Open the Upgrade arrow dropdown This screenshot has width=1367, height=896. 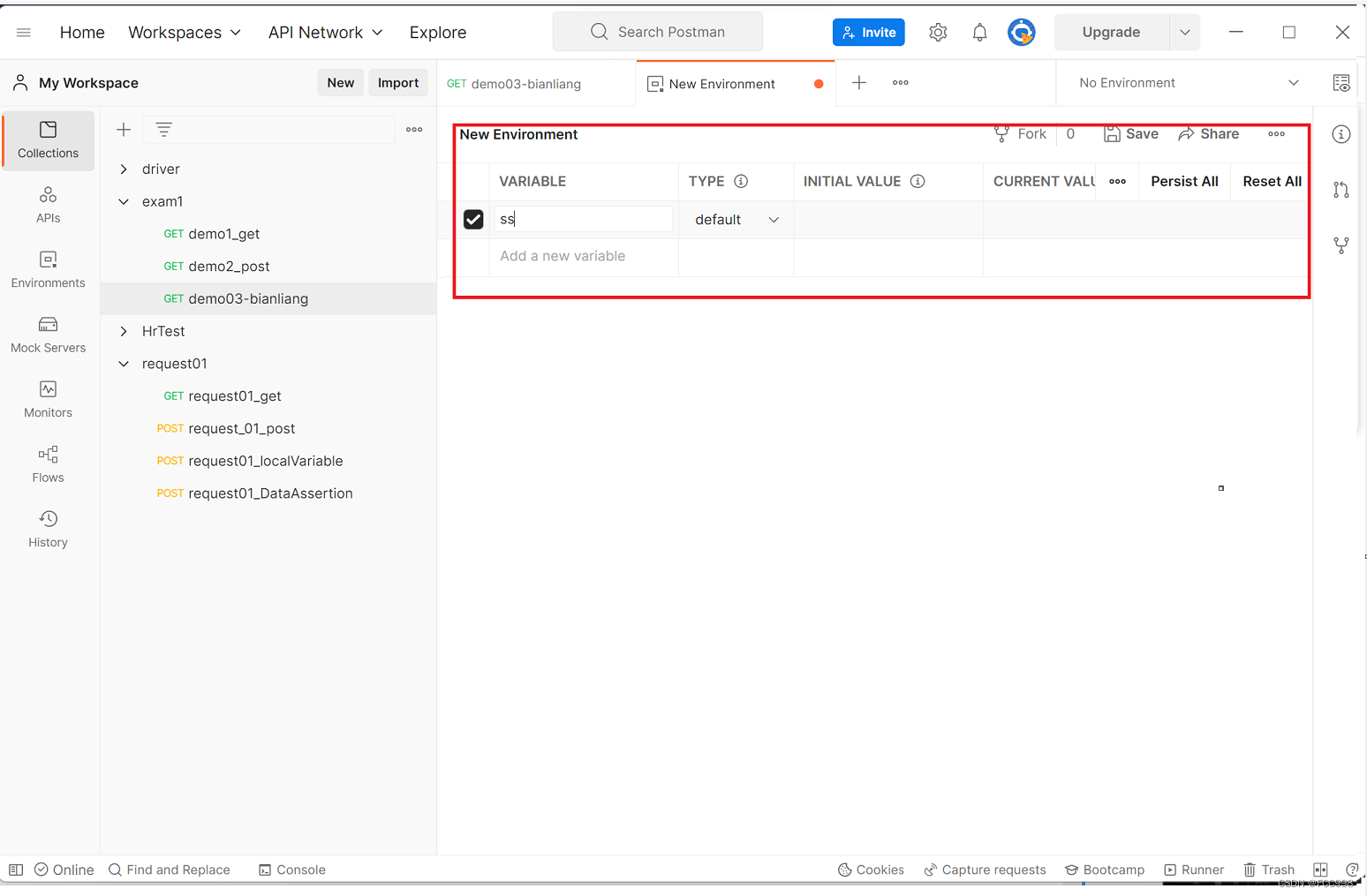click(1185, 33)
